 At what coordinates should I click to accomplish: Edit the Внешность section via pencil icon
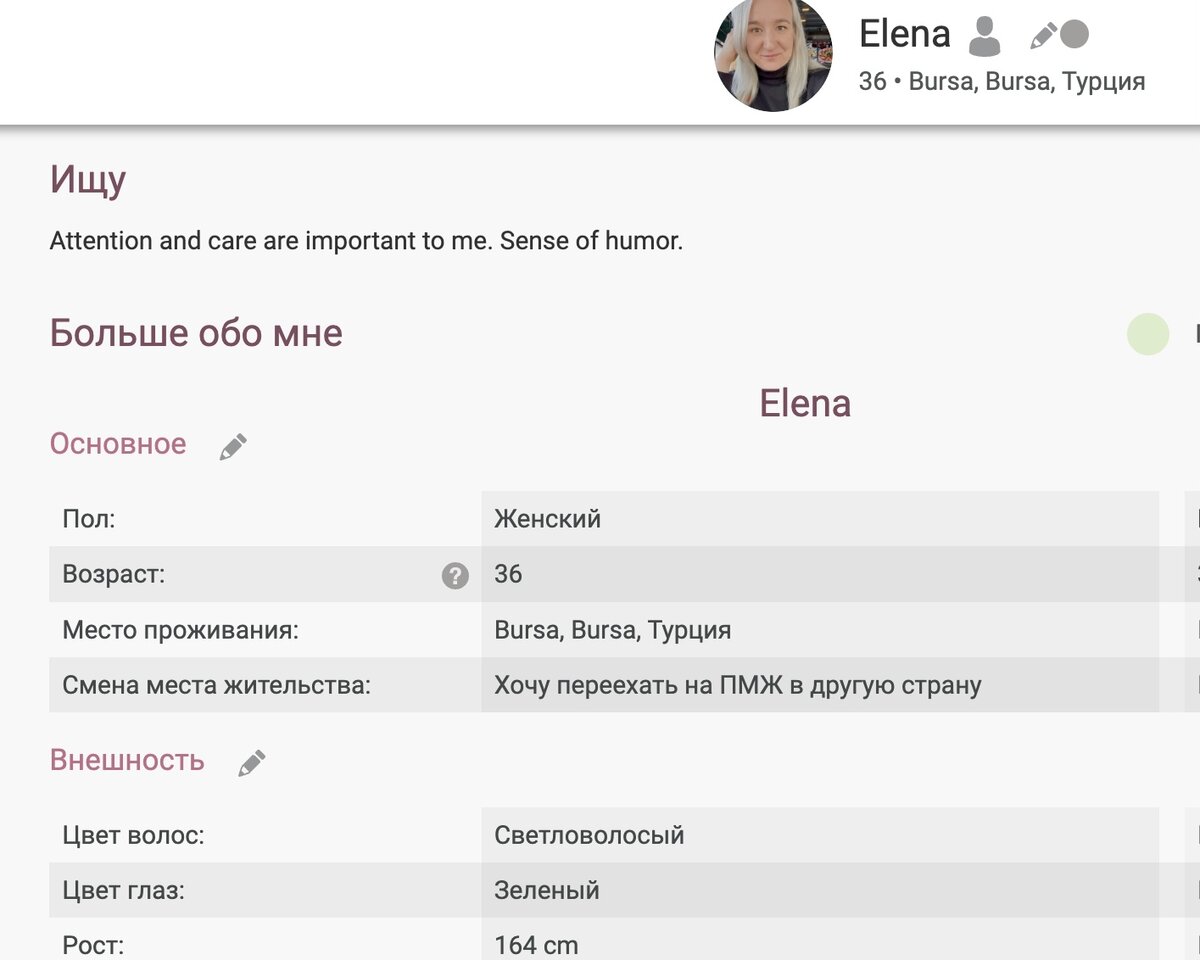point(252,763)
